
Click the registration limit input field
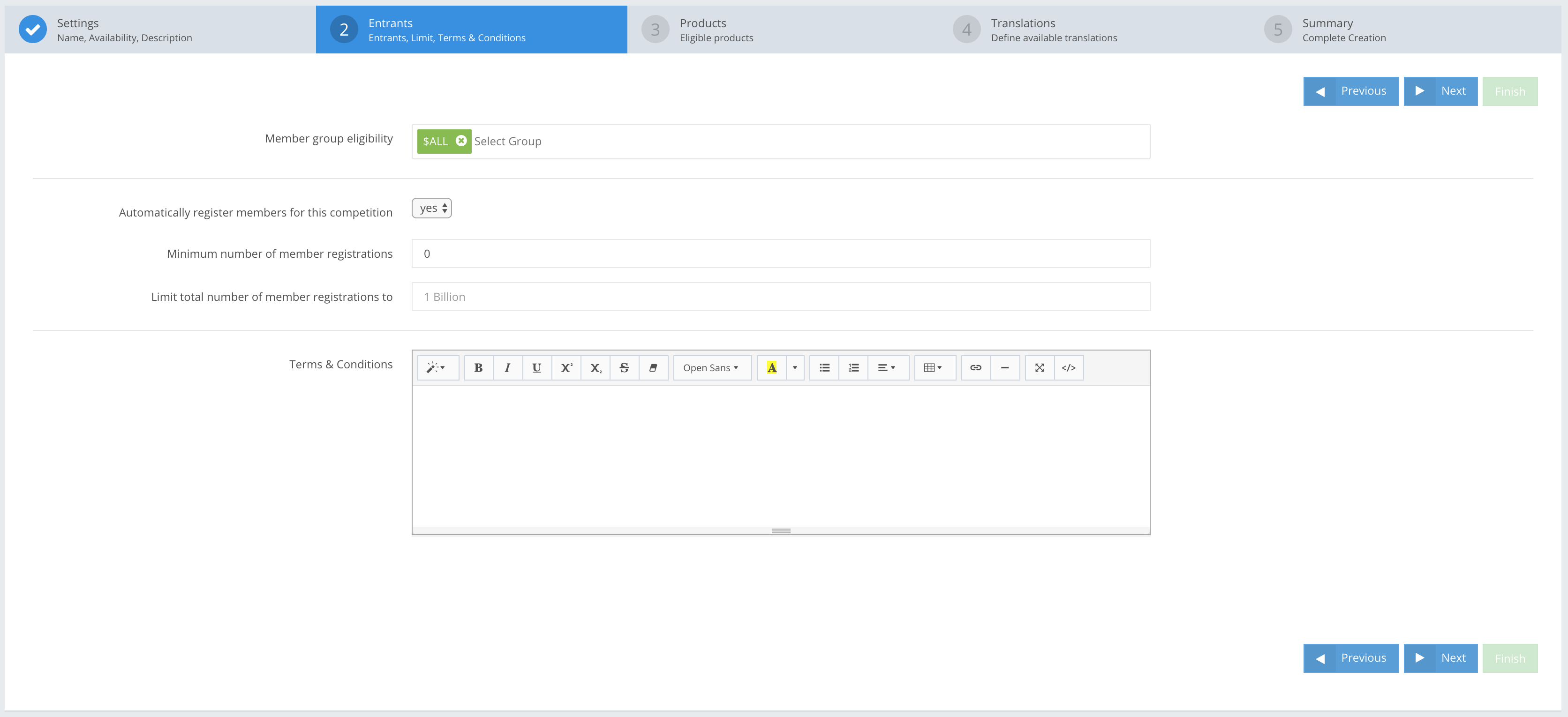(x=780, y=297)
